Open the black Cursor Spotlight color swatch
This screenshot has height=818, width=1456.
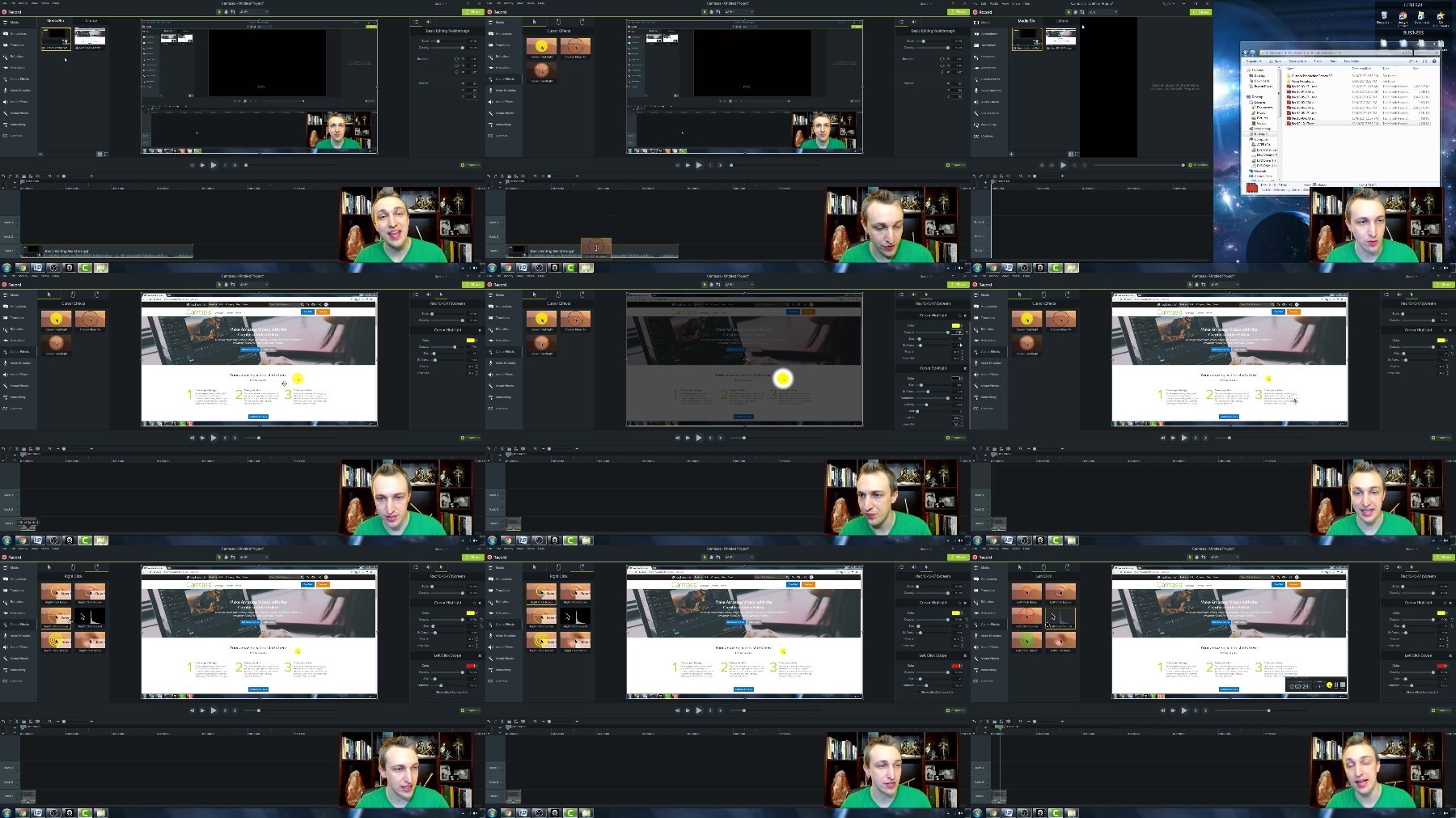point(956,379)
